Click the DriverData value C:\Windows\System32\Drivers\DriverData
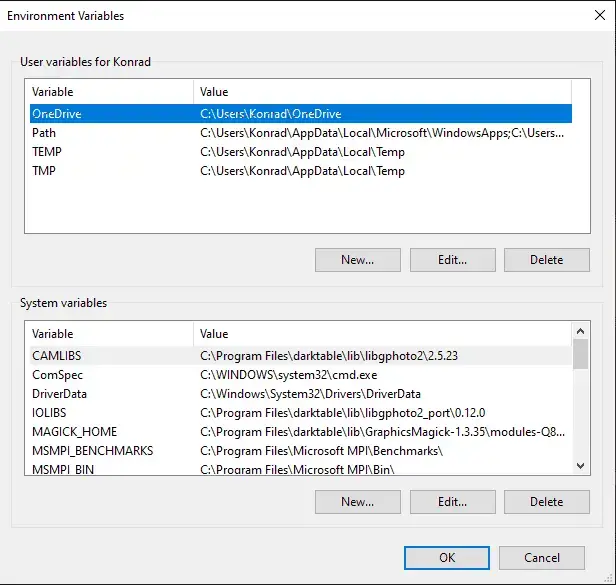Screen dimensions: 616x585 (x=310, y=394)
